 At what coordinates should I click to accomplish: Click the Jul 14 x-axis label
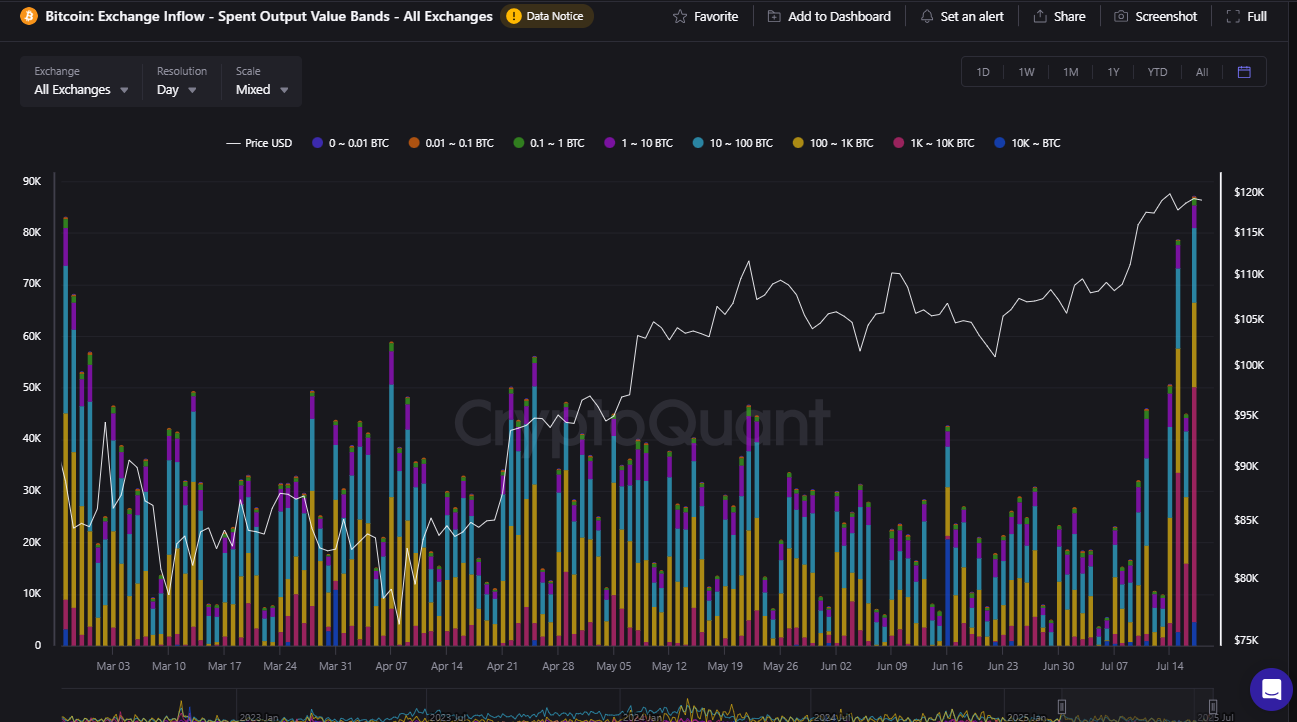pos(1170,665)
